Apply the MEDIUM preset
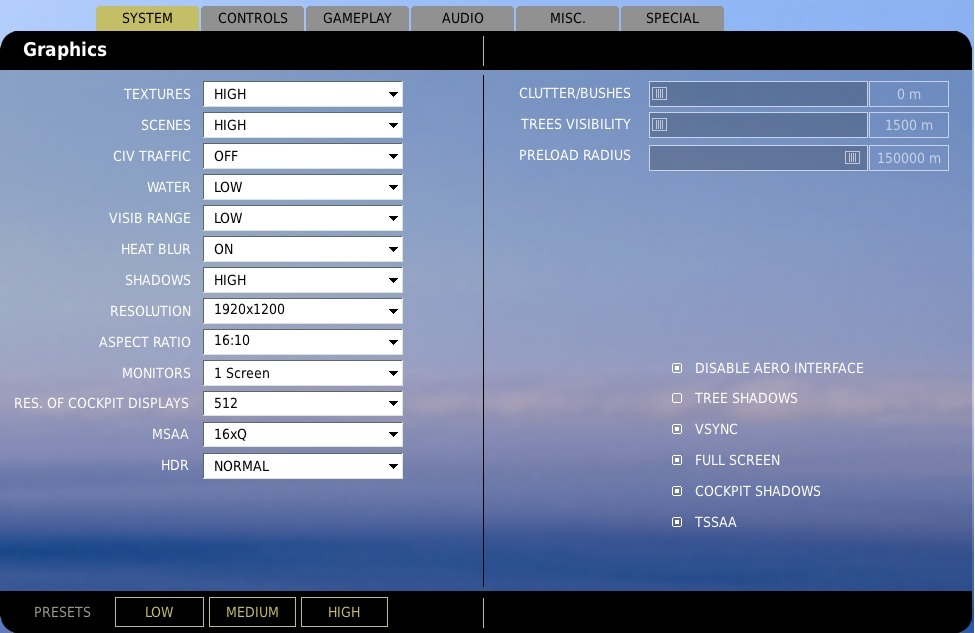Viewport: 975px width, 633px height. [x=252, y=612]
